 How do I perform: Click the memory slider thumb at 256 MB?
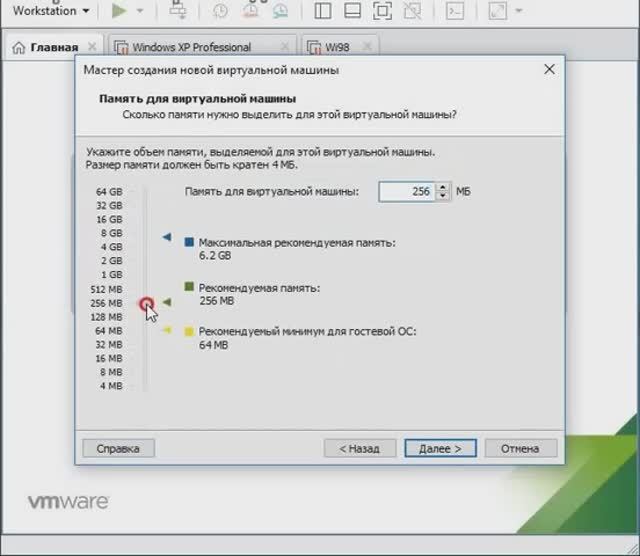click(147, 304)
